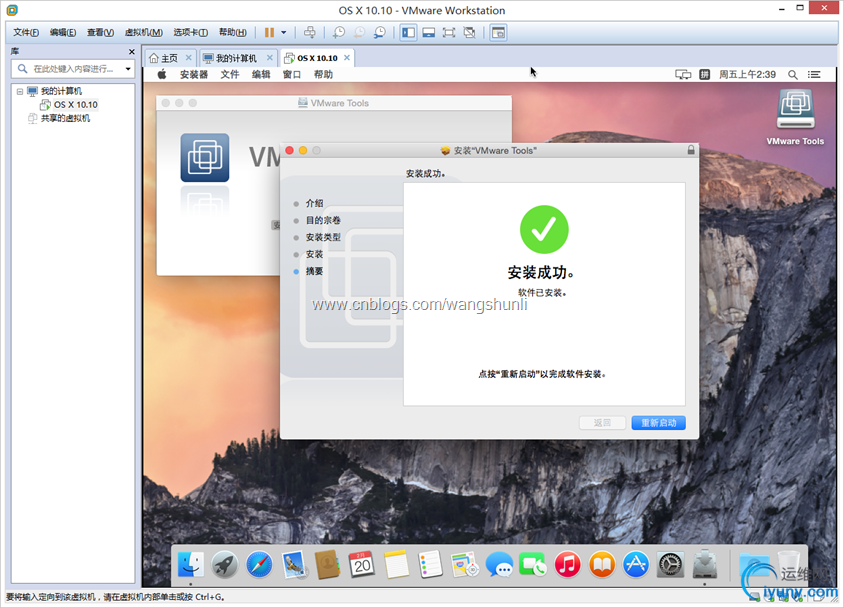Close the 我的计算机 tab
The width and height of the screenshot is (844, 608).
[270, 58]
